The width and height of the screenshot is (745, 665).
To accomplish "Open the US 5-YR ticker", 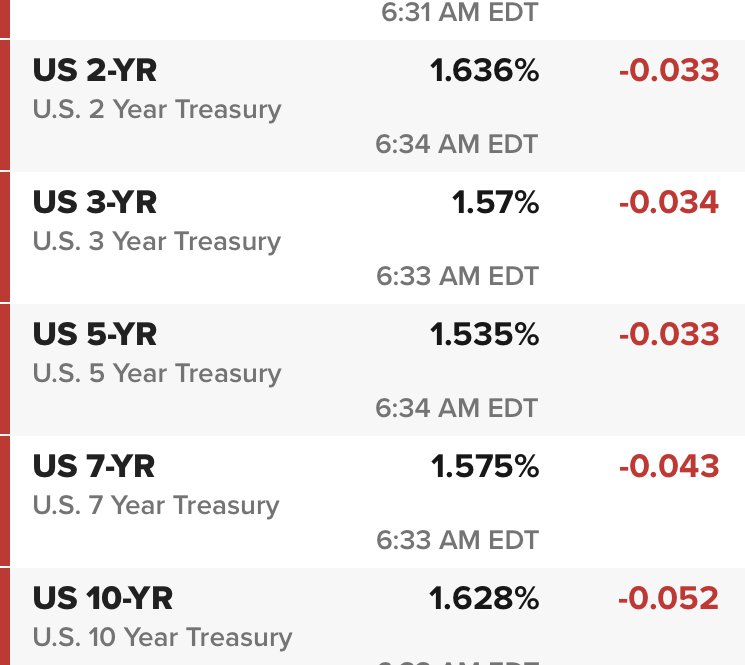I will pos(95,334).
